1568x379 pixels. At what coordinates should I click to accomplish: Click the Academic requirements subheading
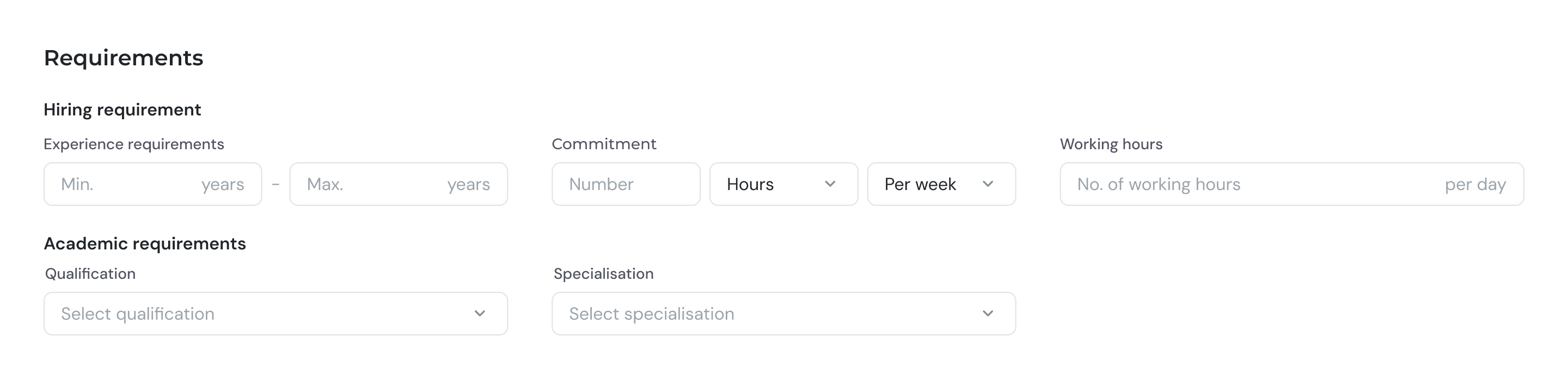coord(145,244)
